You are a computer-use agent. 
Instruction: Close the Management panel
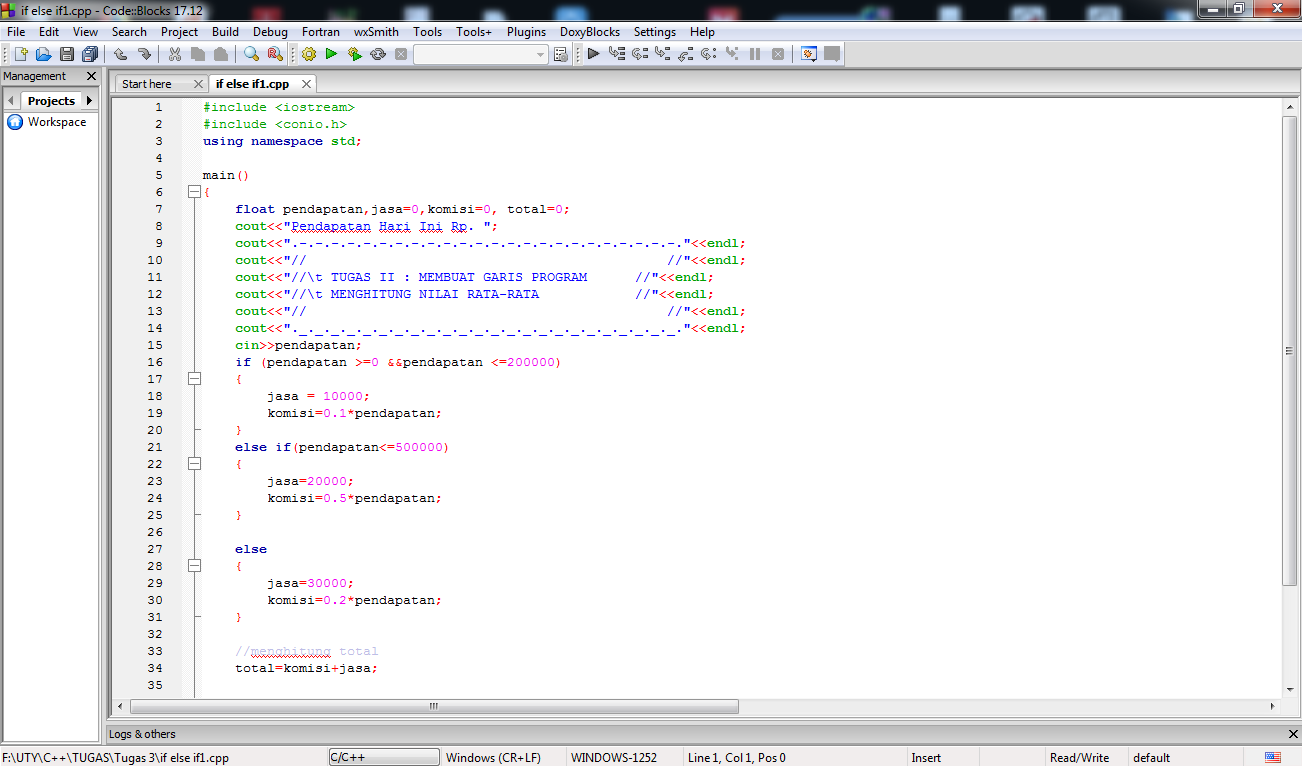91,76
